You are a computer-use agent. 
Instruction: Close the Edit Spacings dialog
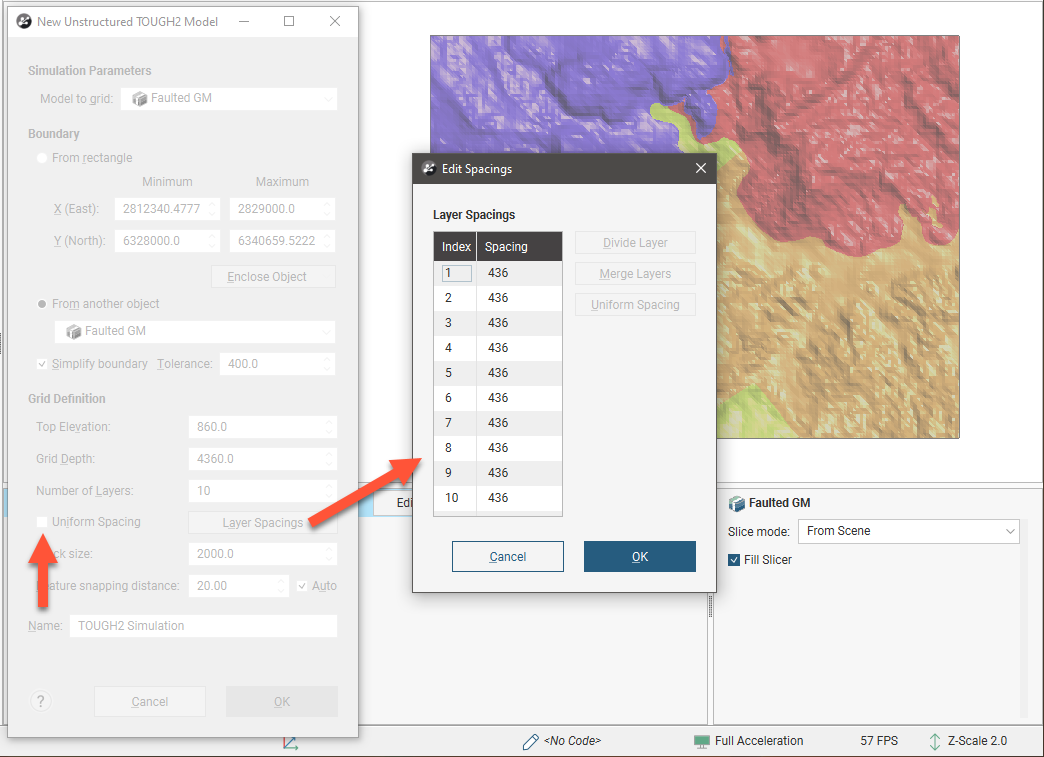pos(700,169)
